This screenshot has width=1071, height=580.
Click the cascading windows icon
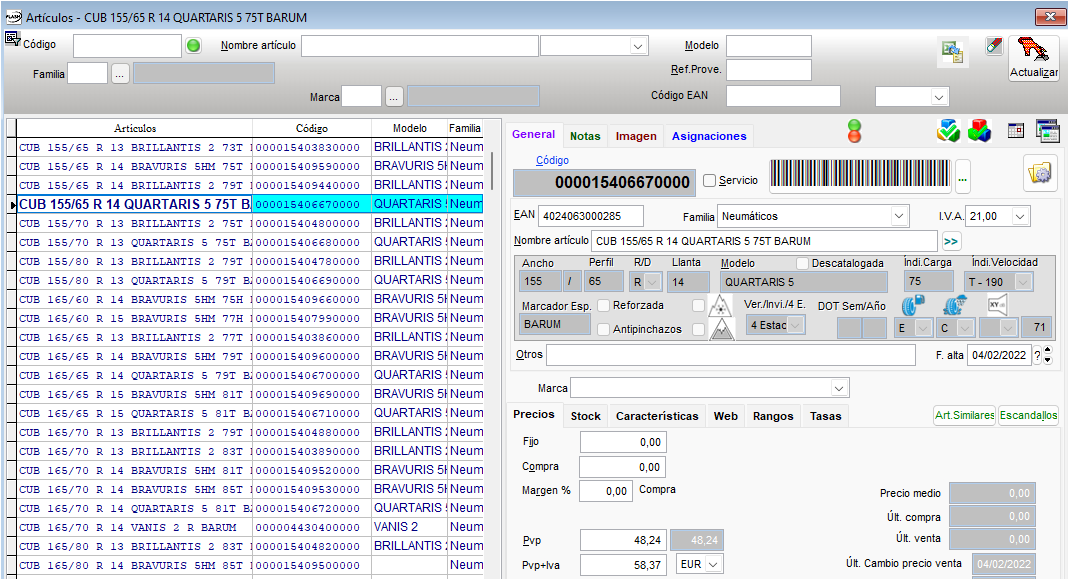(x=1047, y=131)
